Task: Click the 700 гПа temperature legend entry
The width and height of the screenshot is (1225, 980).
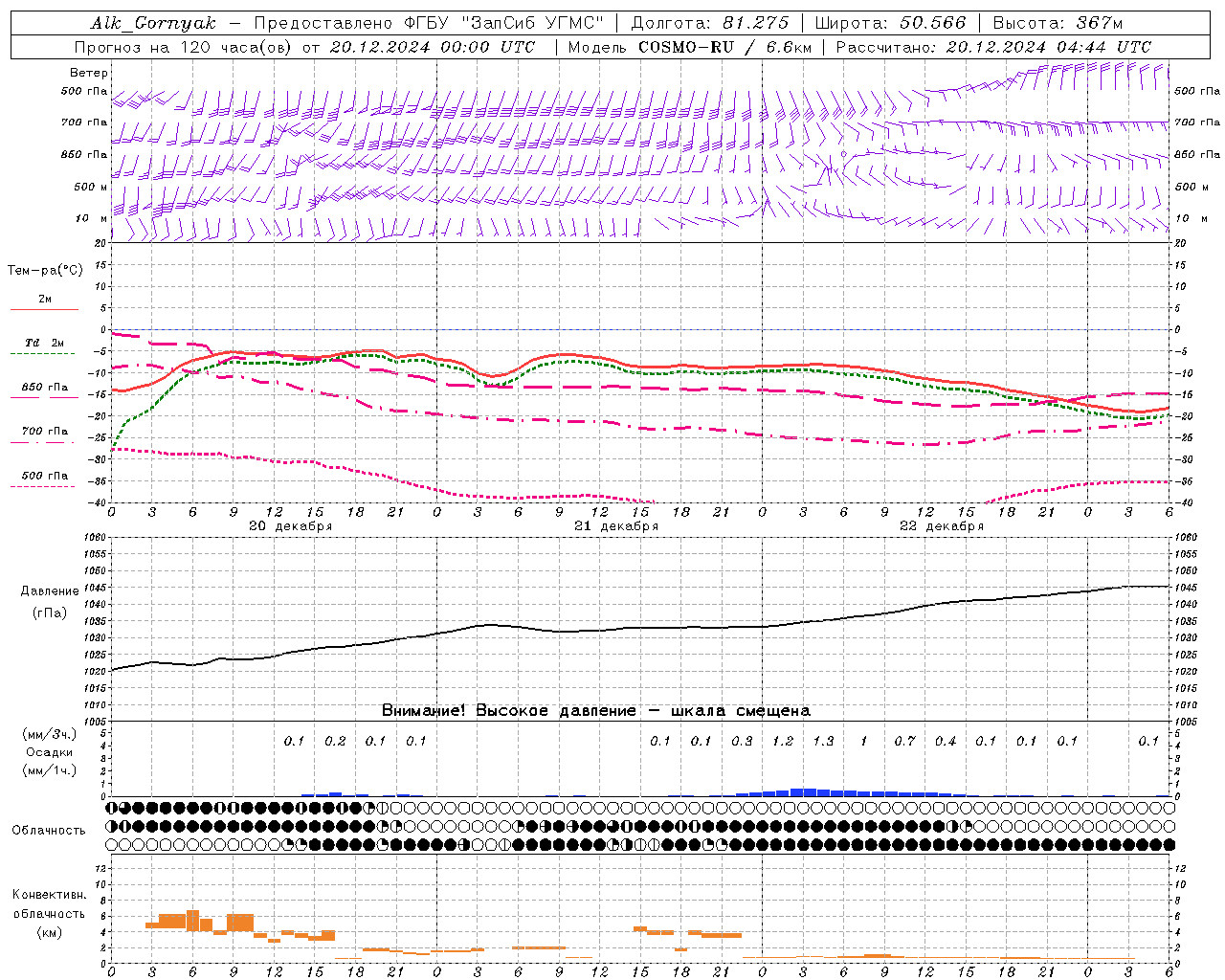Action: (x=45, y=432)
